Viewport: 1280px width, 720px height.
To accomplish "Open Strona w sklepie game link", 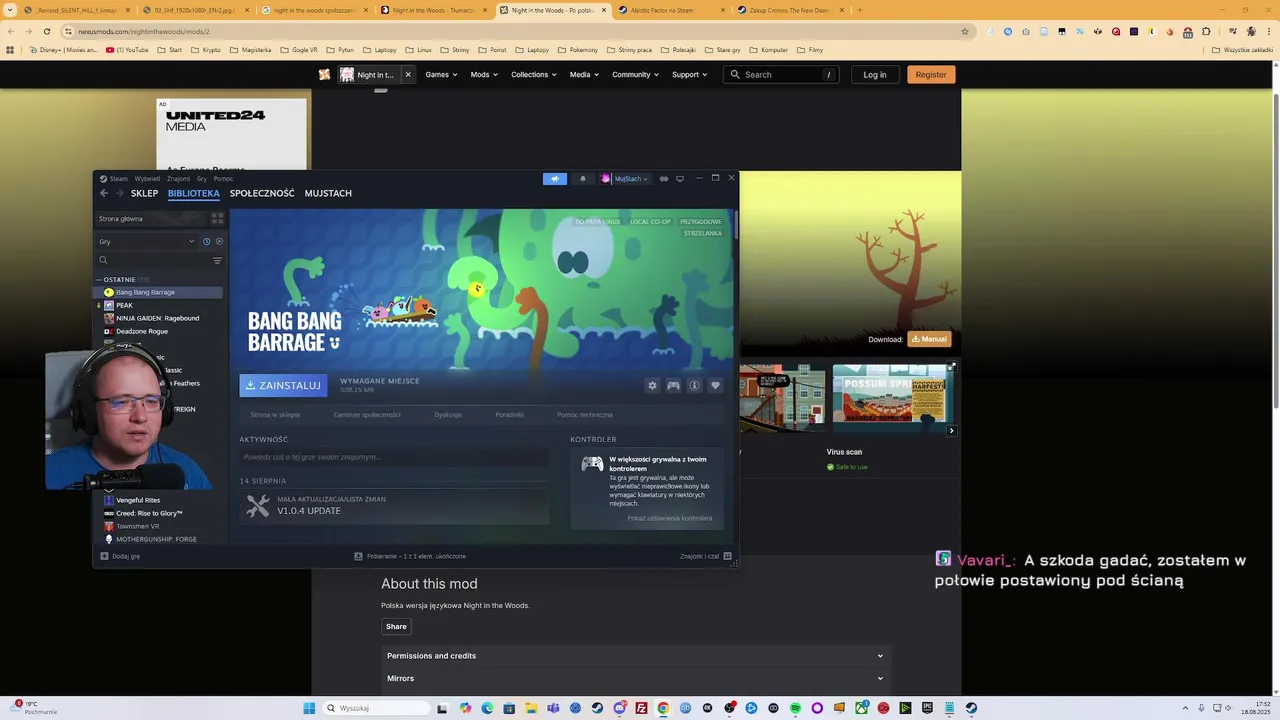I will click(x=275, y=415).
